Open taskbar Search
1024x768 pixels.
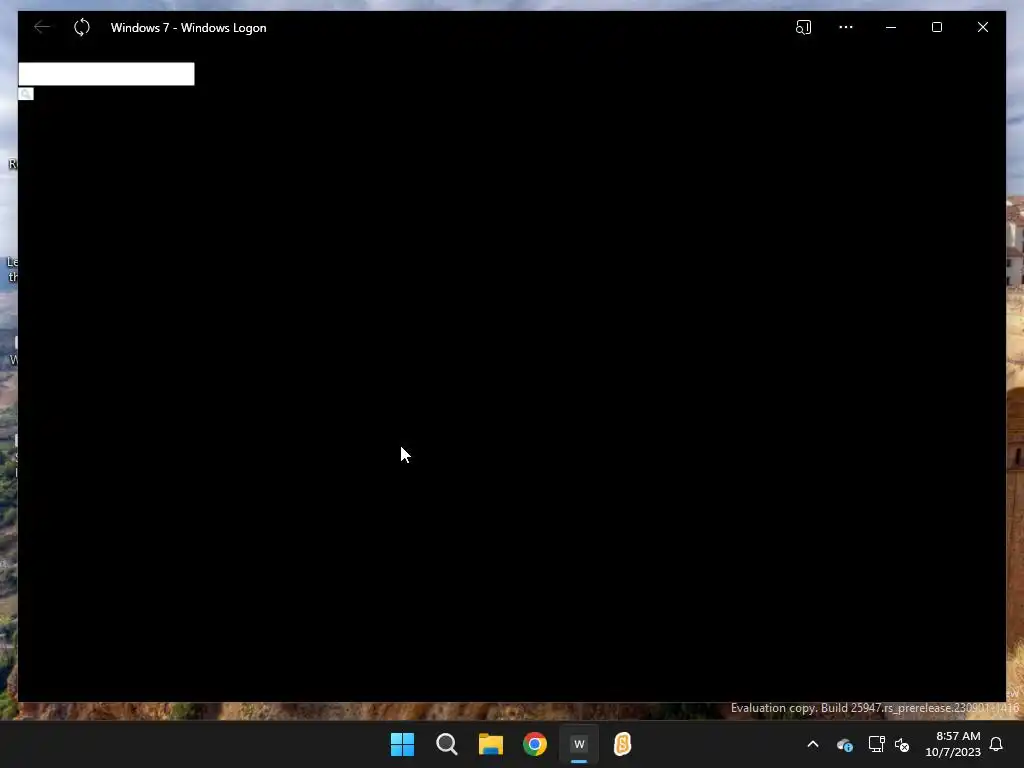[447, 744]
